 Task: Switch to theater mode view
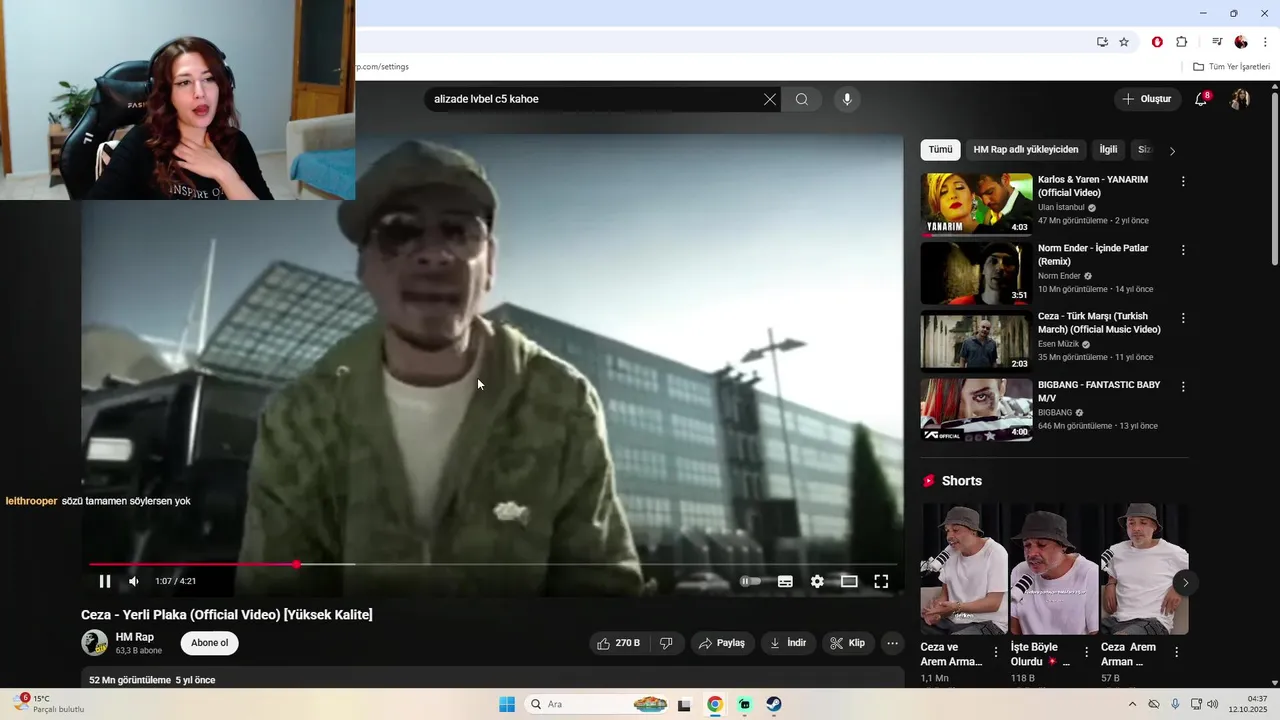(x=849, y=581)
